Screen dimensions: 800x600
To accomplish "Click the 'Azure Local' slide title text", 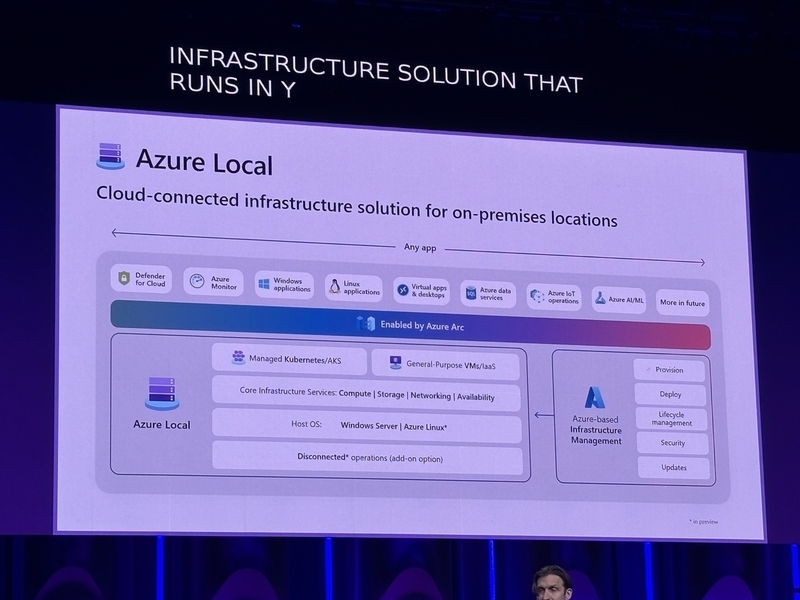I will point(204,162).
